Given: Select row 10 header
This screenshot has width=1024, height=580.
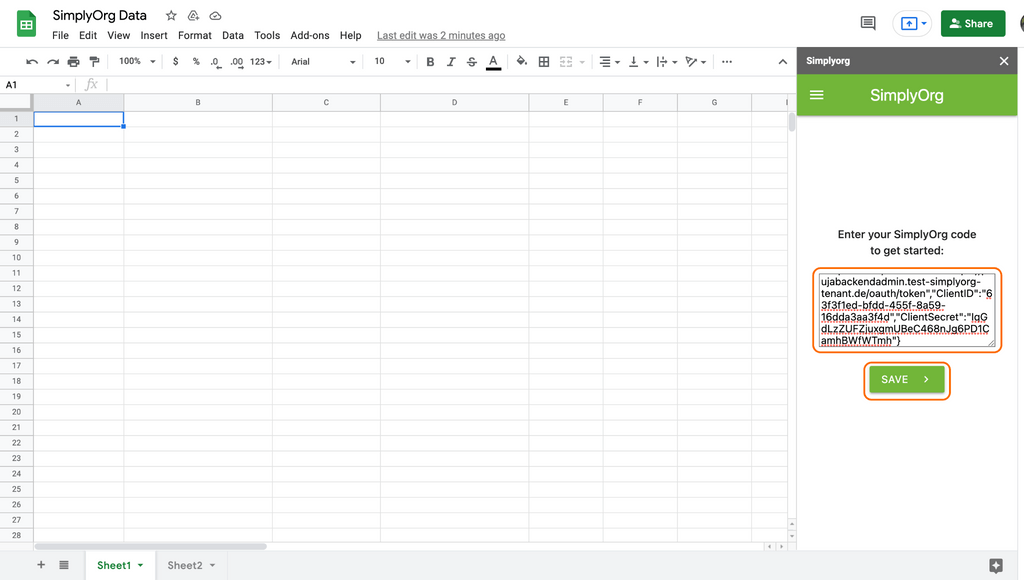Looking at the screenshot, I should (16, 257).
